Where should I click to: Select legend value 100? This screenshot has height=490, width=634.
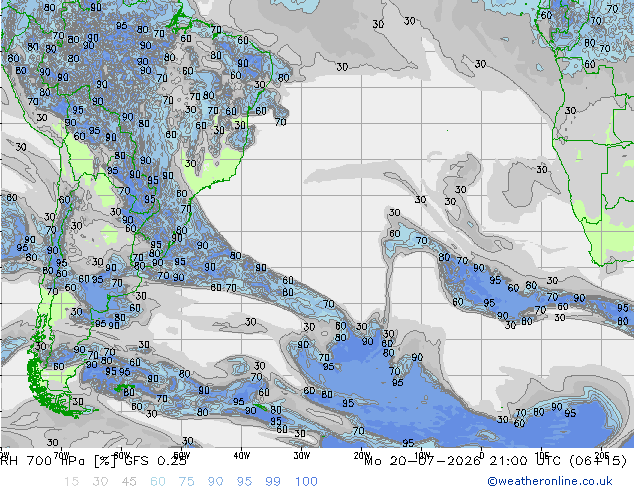[306, 482]
